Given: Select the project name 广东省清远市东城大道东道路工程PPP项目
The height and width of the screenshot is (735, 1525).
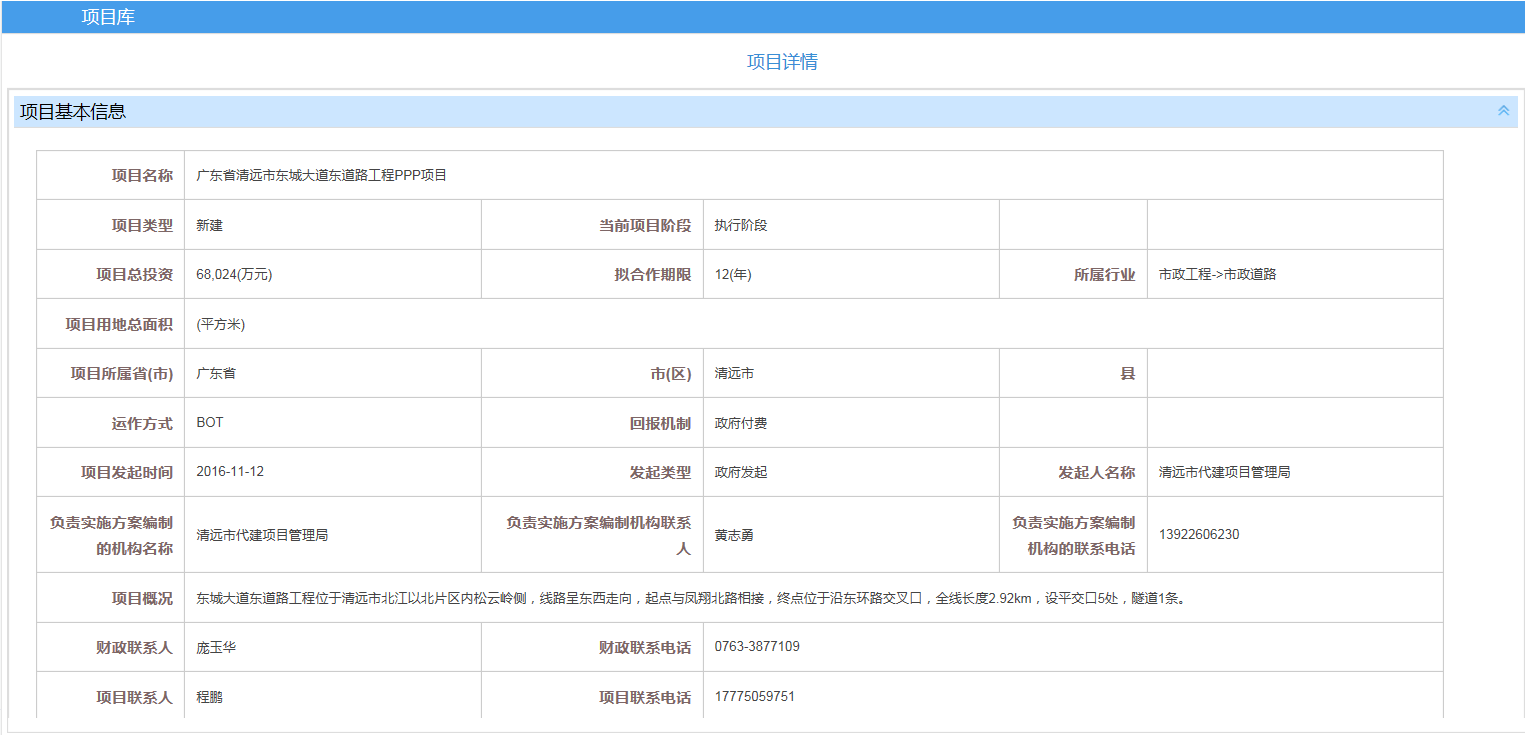Looking at the screenshot, I should point(321,175).
